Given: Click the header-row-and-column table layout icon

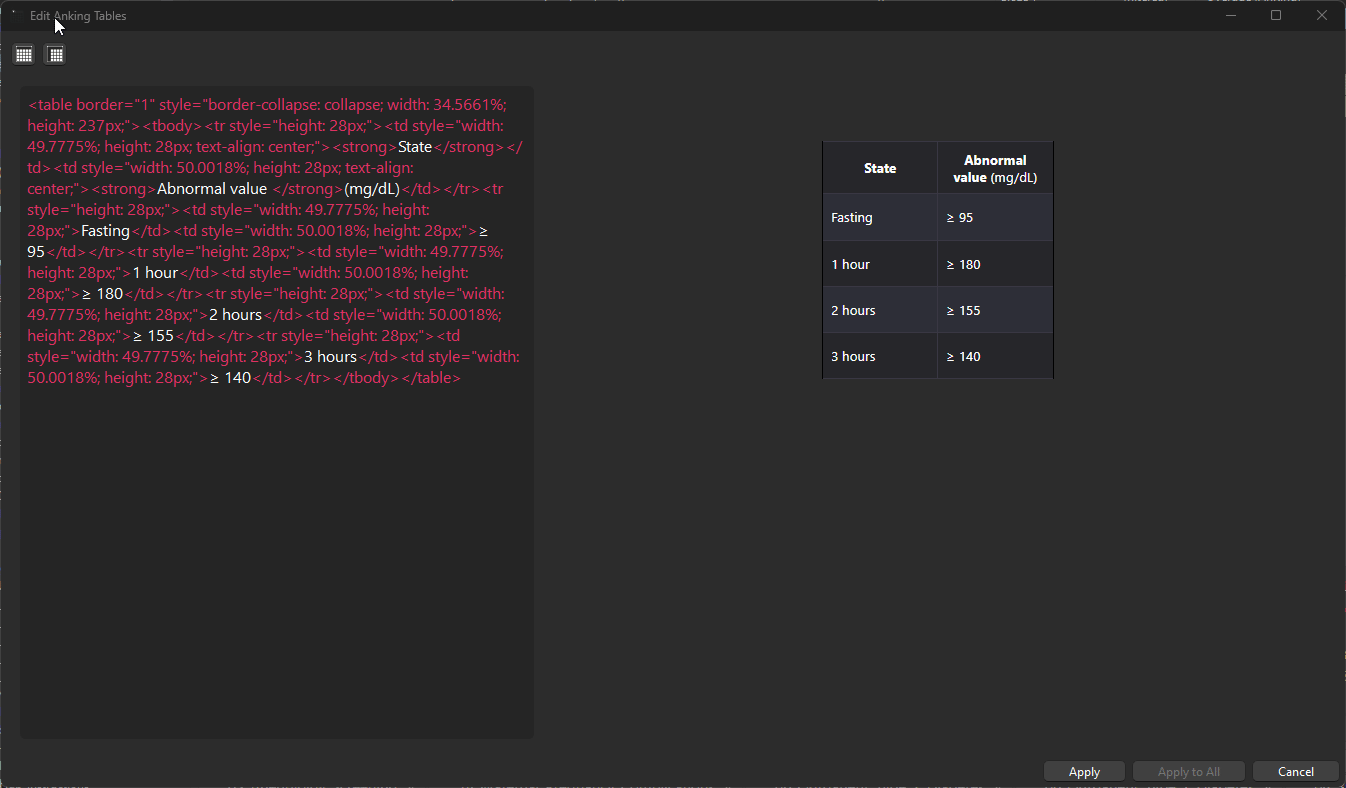Looking at the screenshot, I should click(x=56, y=55).
